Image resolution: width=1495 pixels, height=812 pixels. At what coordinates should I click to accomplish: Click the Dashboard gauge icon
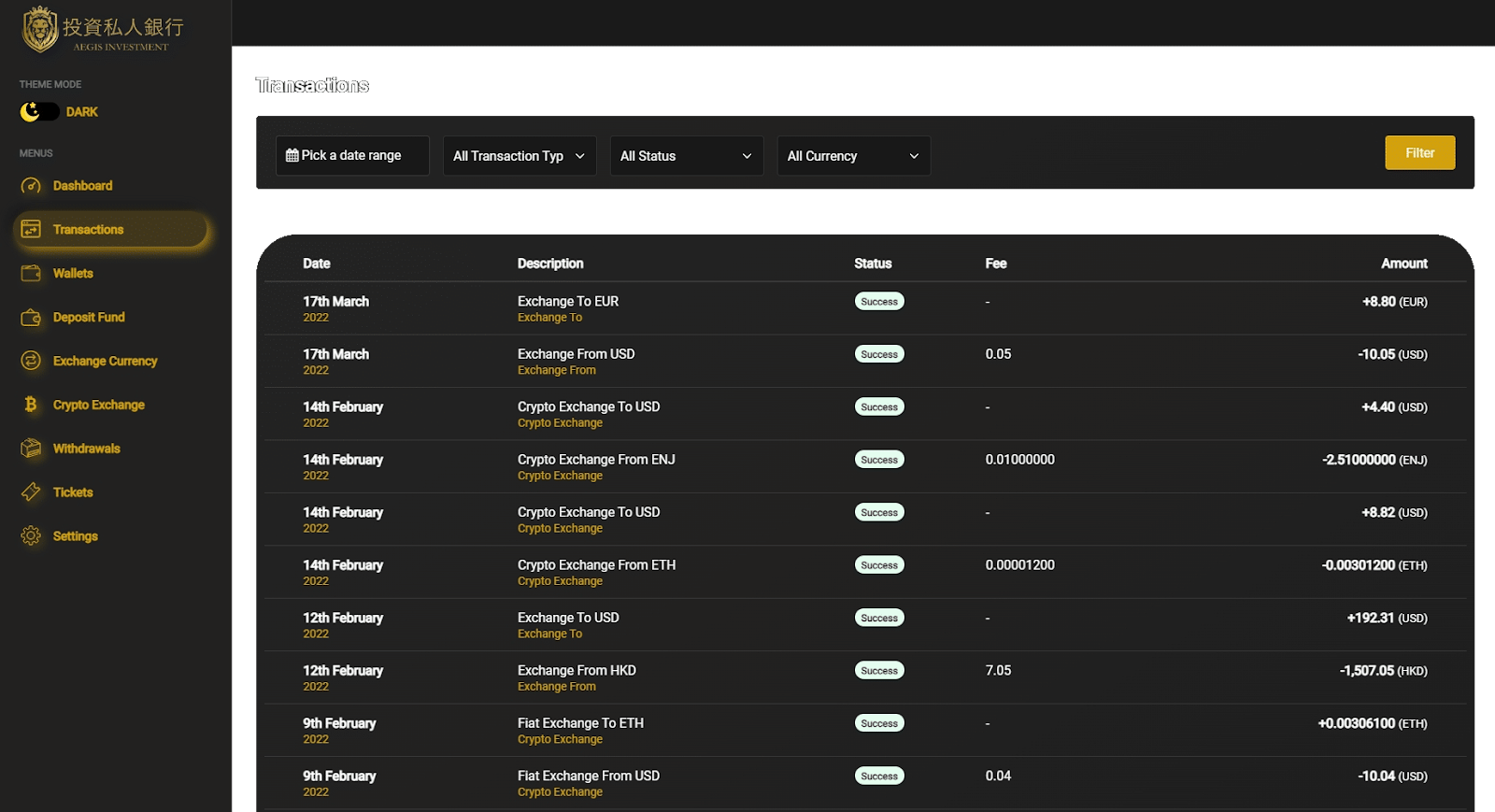[x=31, y=186]
